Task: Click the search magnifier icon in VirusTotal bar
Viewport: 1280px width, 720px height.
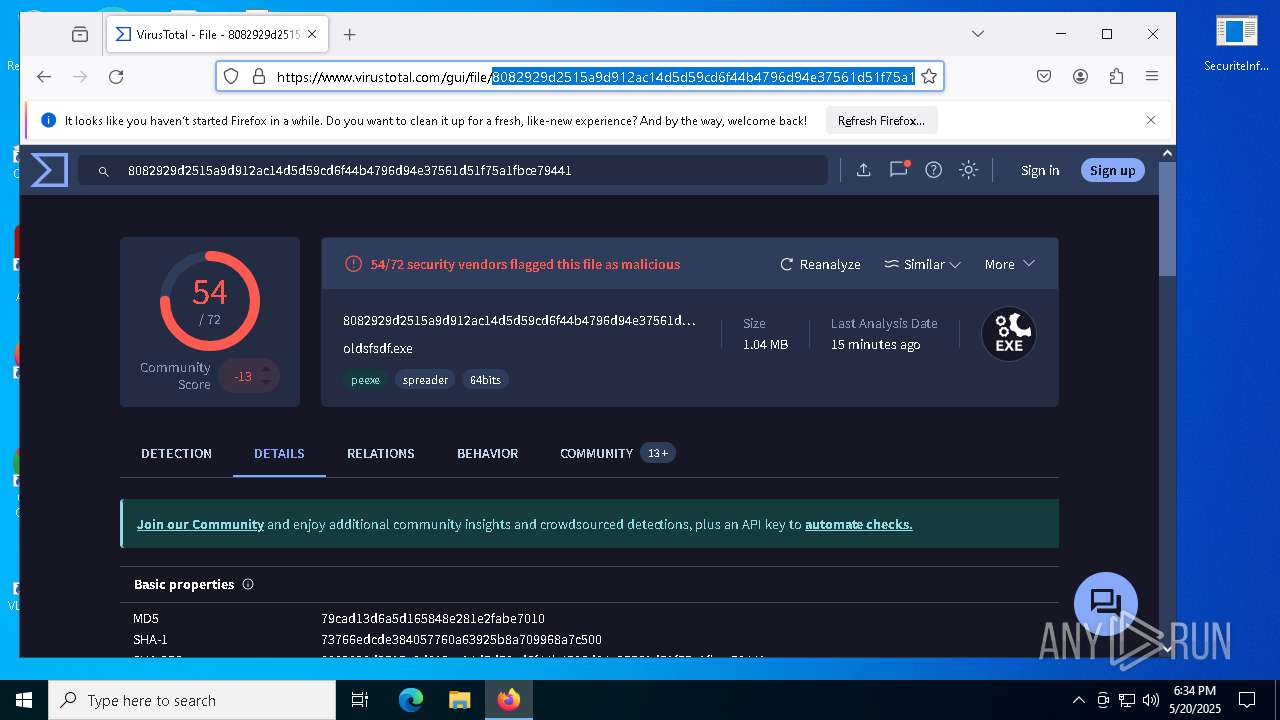Action: [103, 171]
